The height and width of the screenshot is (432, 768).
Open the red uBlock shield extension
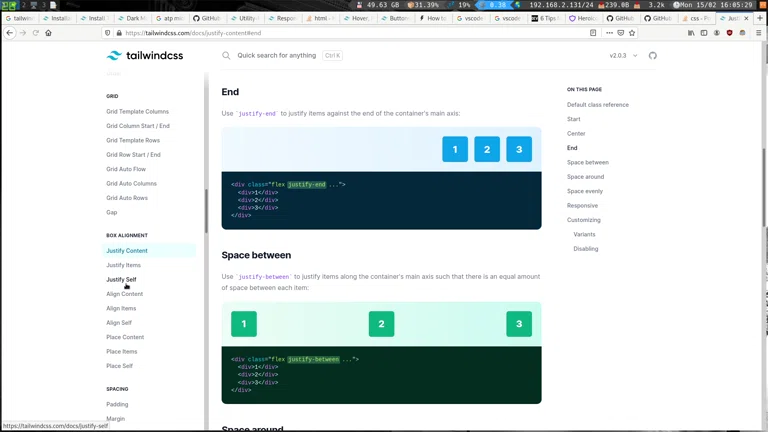[729, 33]
